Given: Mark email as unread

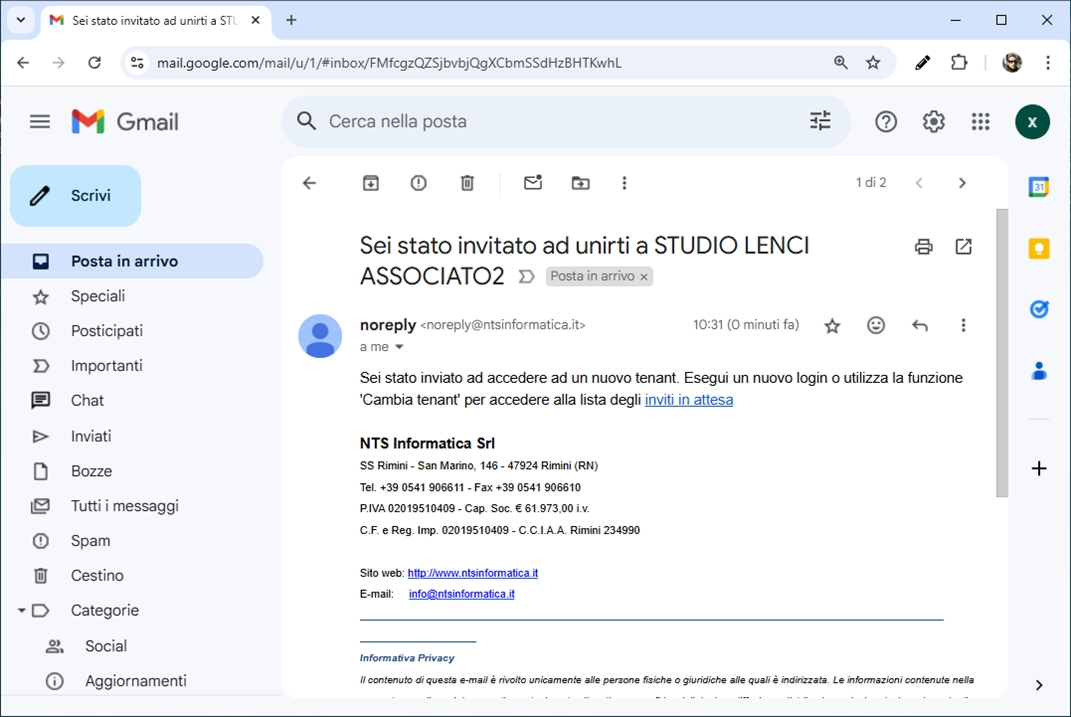Looking at the screenshot, I should point(533,182).
